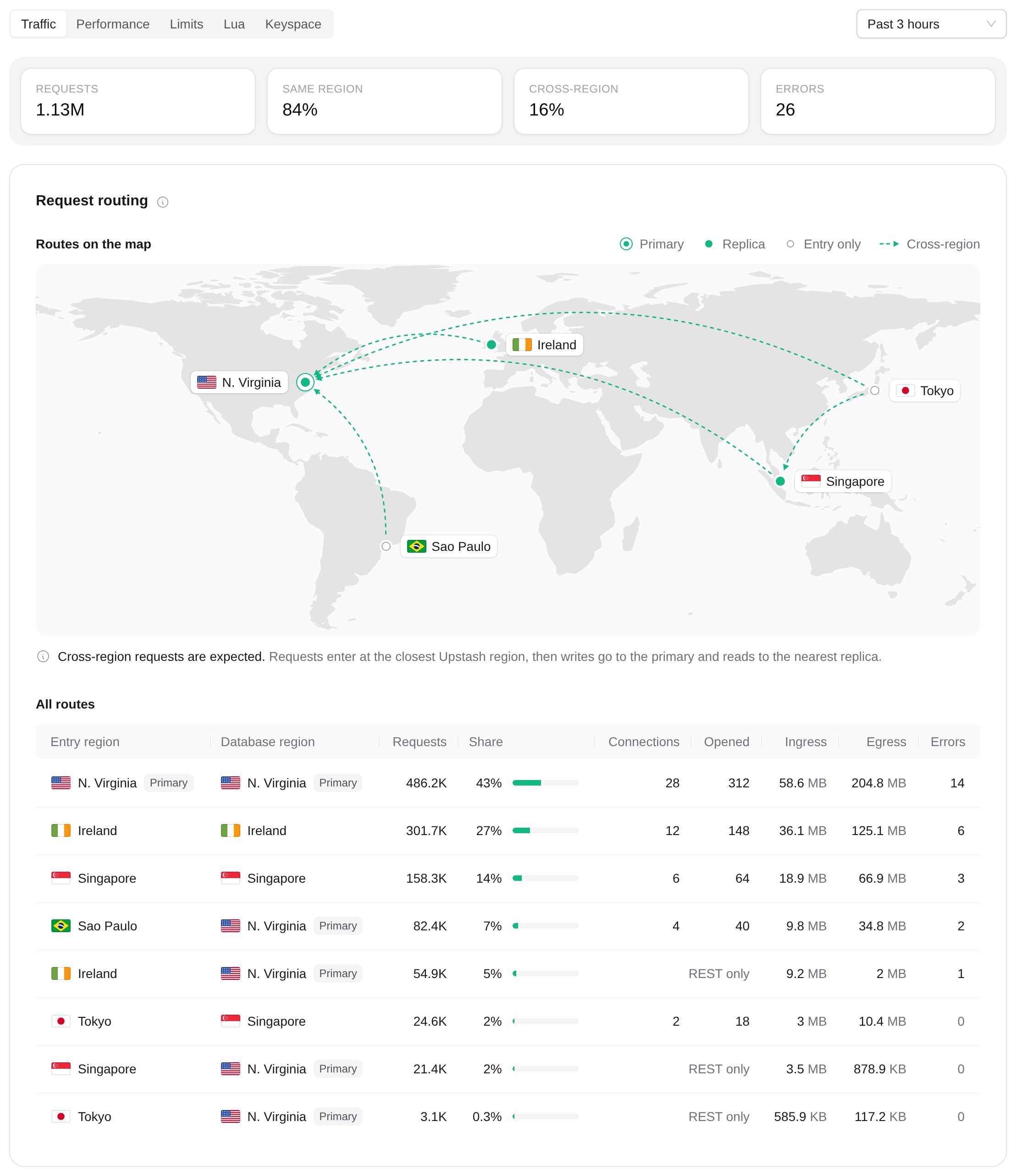The image size is (1016, 1176).
Task: Click the Tokyo entry-only circle on the map
Action: click(x=874, y=390)
